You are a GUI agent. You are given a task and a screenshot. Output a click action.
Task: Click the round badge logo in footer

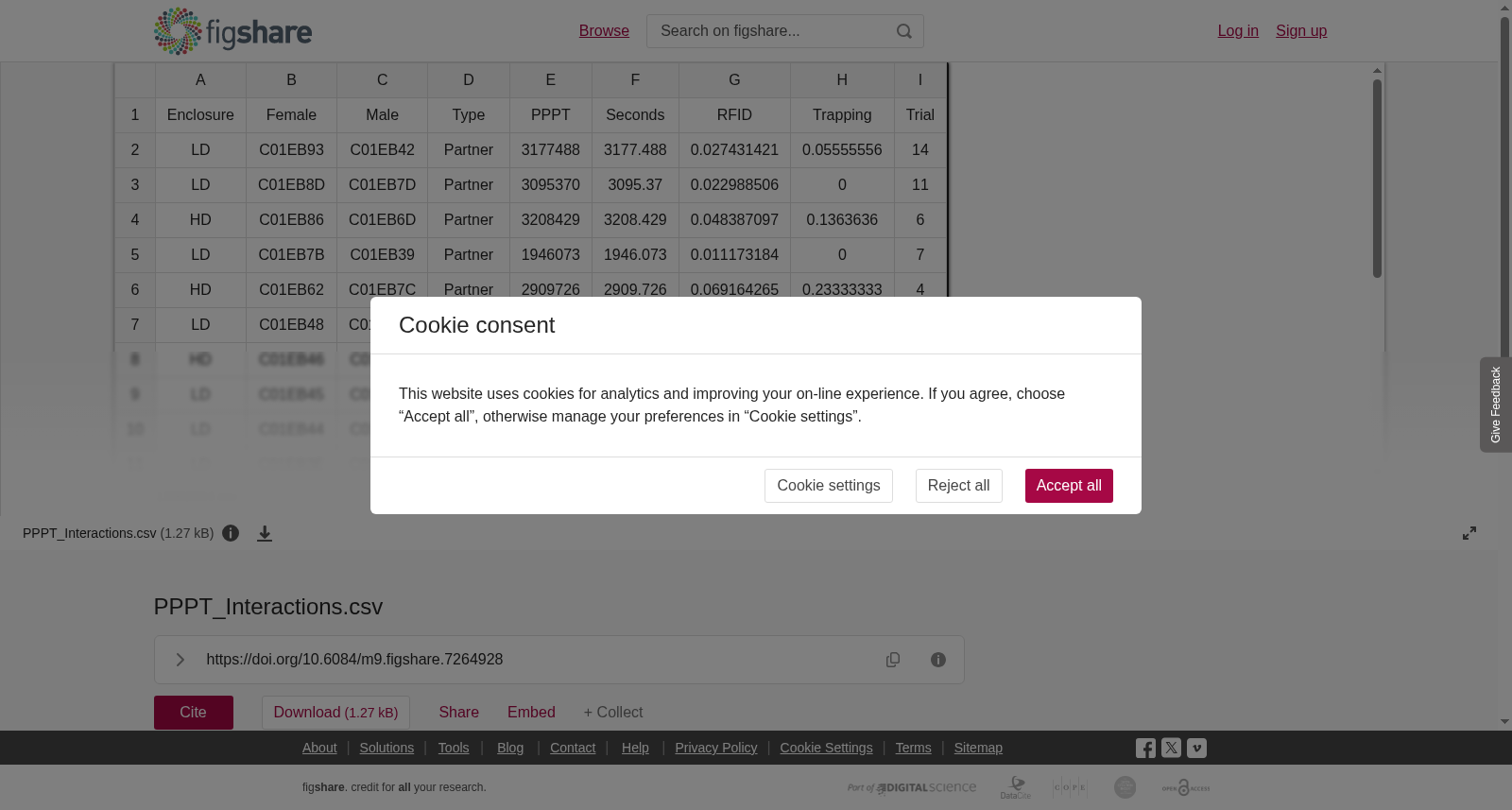click(1125, 787)
